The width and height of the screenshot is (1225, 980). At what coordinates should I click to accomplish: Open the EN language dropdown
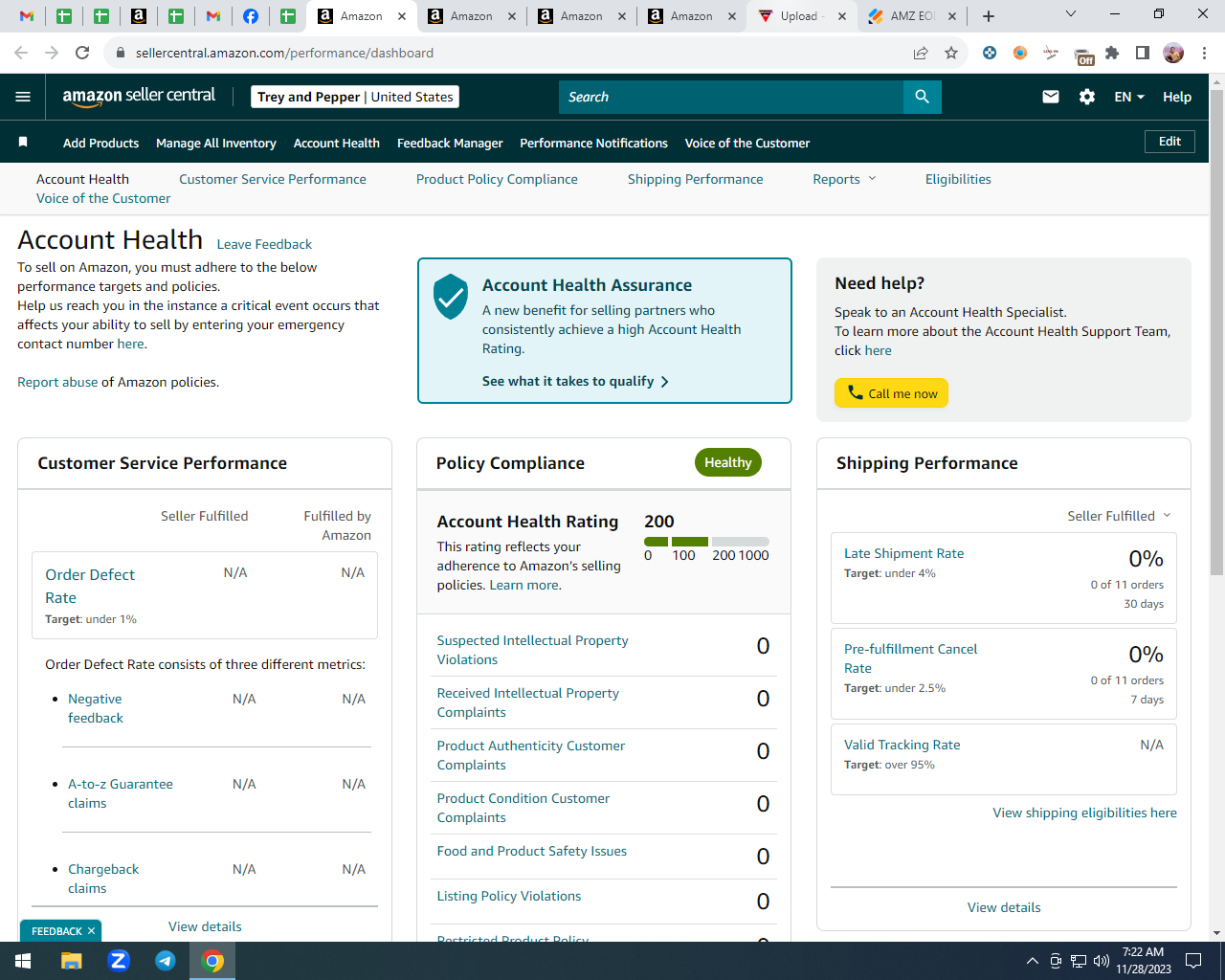click(x=1129, y=97)
